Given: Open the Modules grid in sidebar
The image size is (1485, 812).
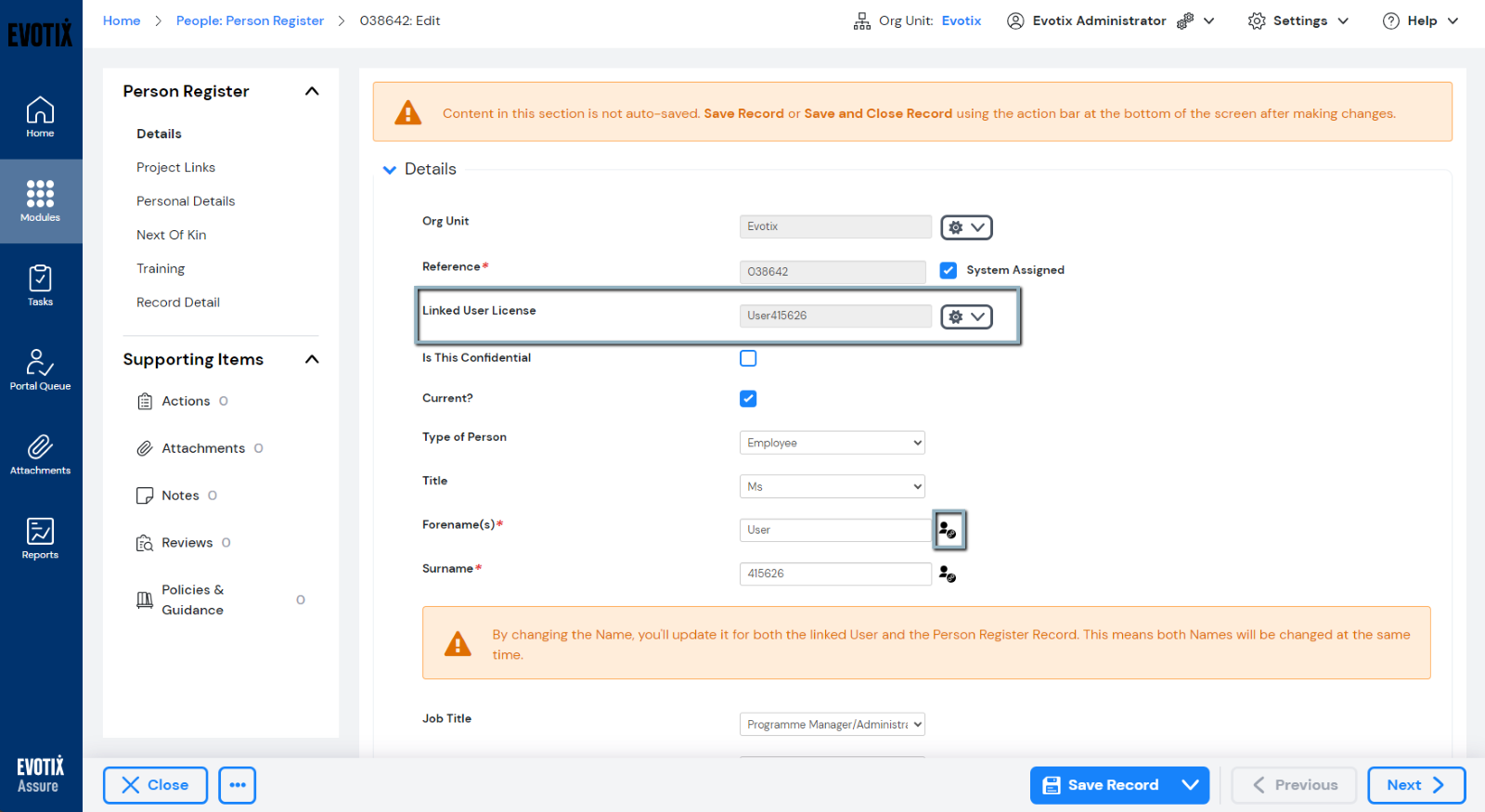Looking at the screenshot, I should click(40, 201).
